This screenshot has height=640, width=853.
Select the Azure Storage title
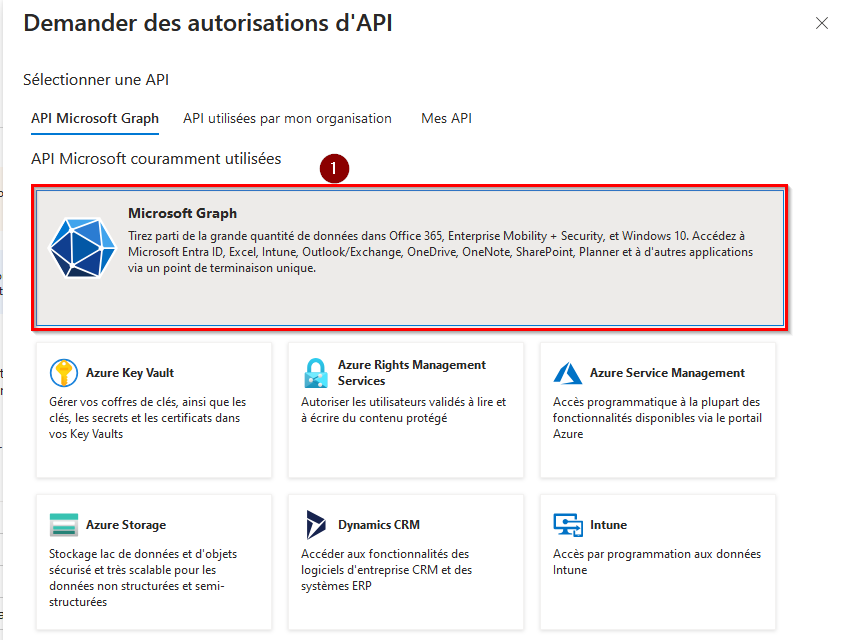coord(126,525)
